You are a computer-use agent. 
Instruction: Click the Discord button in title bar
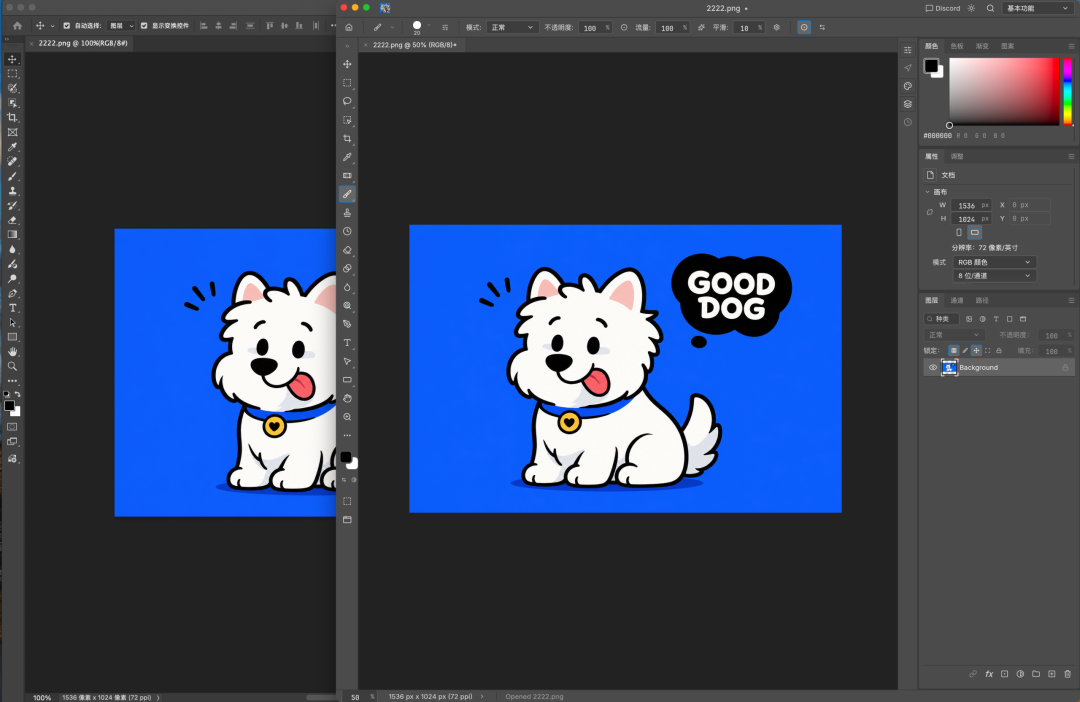click(943, 8)
